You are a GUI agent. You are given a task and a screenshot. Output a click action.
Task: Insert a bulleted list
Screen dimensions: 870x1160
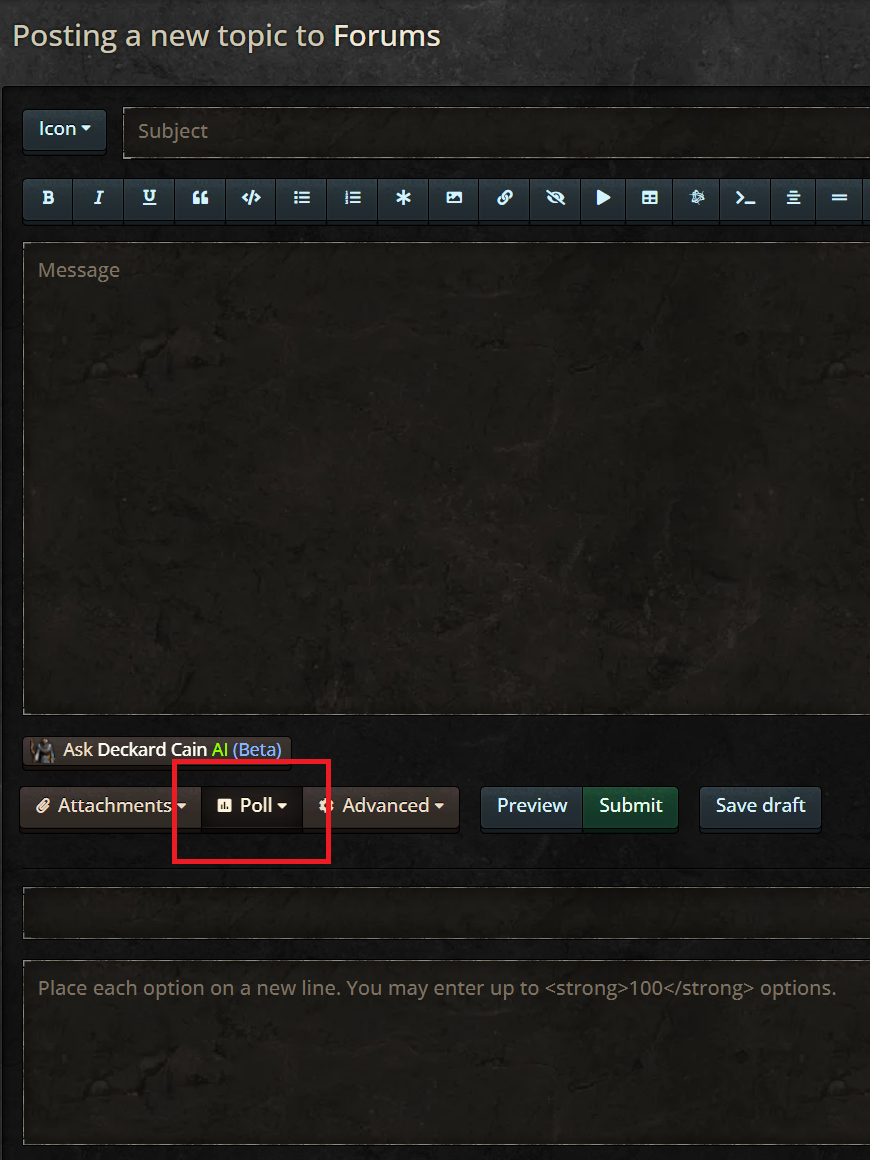[x=301, y=198]
